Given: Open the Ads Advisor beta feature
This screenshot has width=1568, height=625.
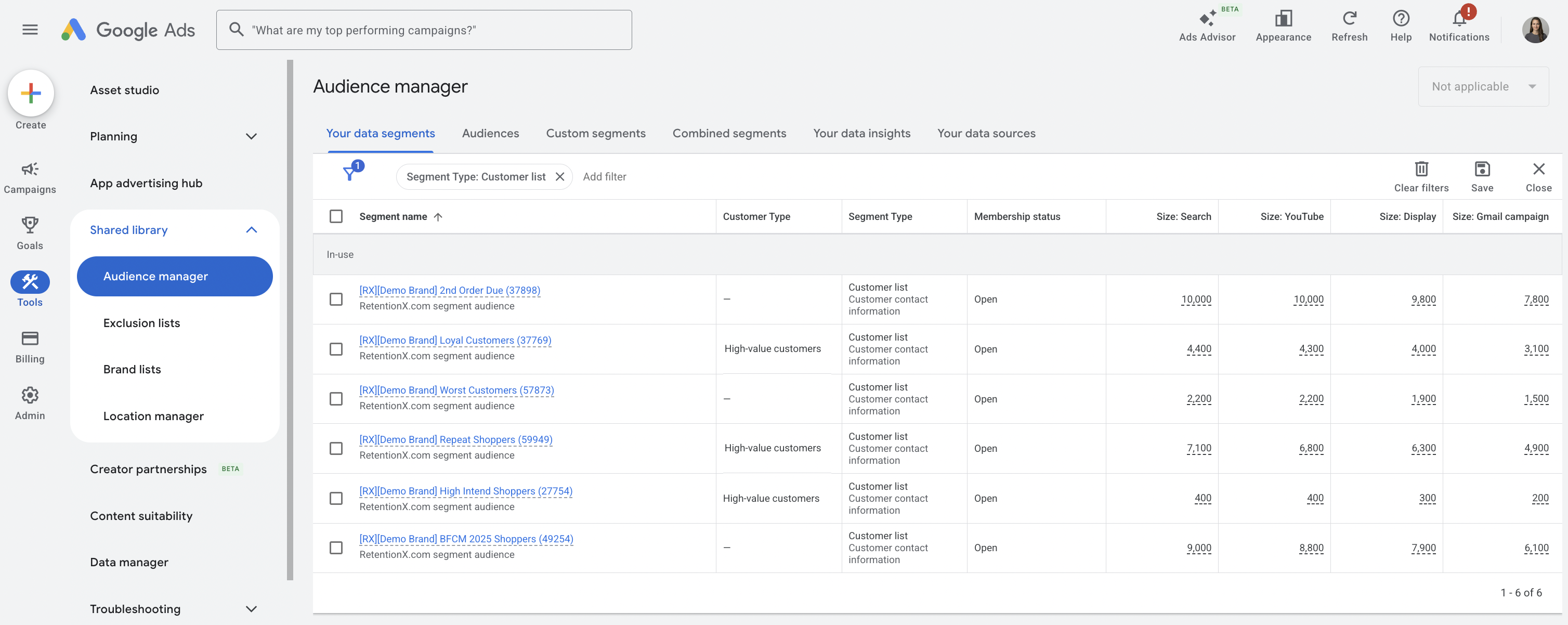Looking at the screenshot, I should point(1208,20).
